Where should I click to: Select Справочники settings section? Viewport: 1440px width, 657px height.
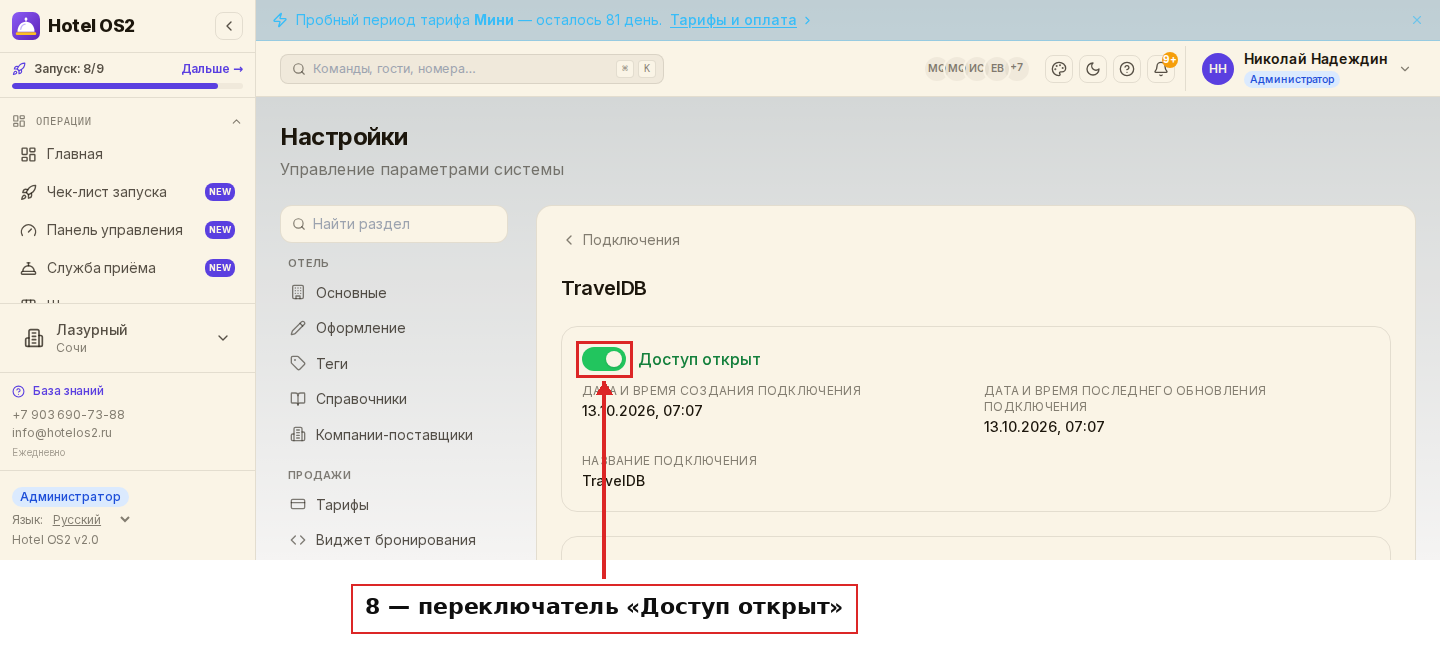394,399
